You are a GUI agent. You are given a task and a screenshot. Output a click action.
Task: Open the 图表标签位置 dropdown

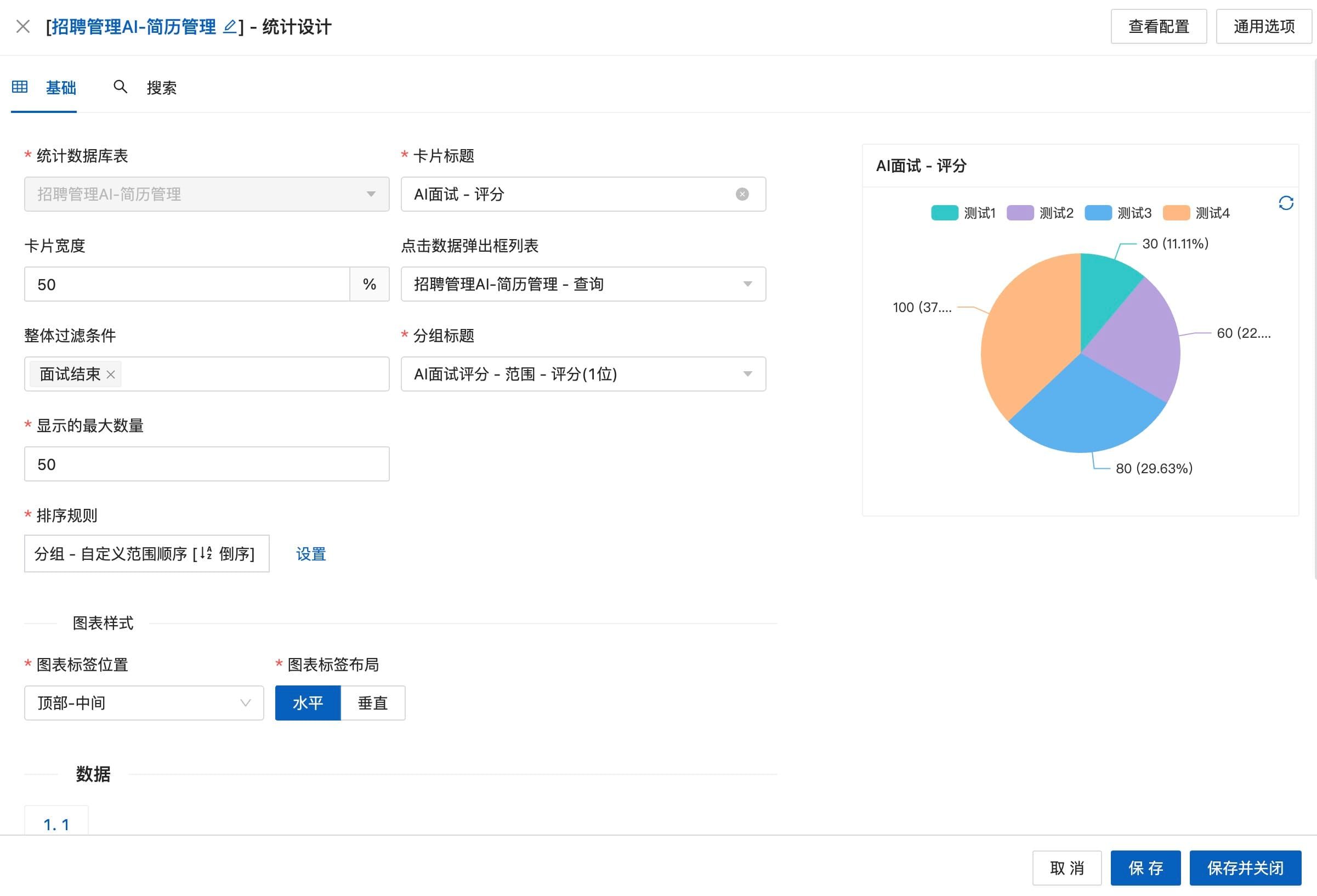pyautogui.click(x=144, y=703)
